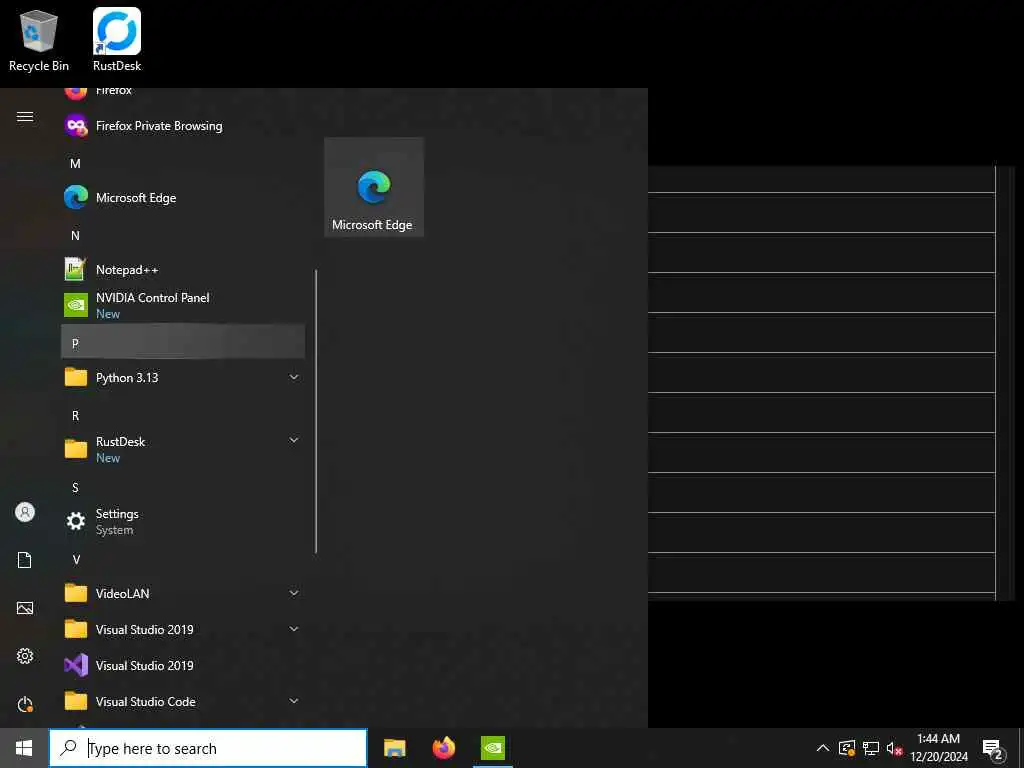The width and height of the screenshot is (1024, 768).
Task: Click the muted volume tray icon
Action: [x=894, y=748]
